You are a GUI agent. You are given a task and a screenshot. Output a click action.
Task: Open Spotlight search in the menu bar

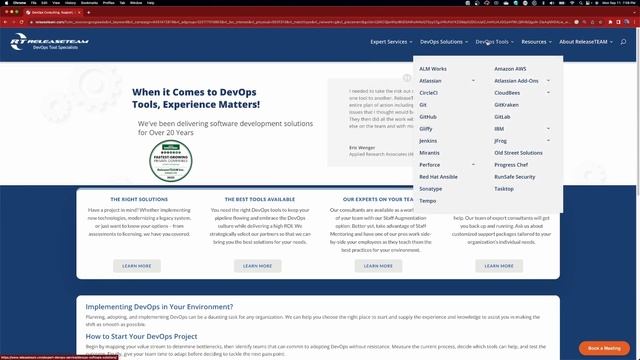(580, 3)
